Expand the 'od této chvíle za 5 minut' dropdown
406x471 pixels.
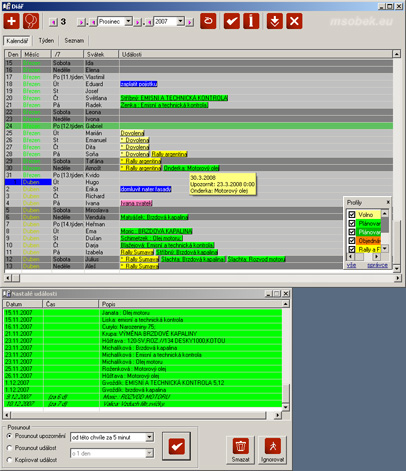pyautogui.click(x=150, y=437)
